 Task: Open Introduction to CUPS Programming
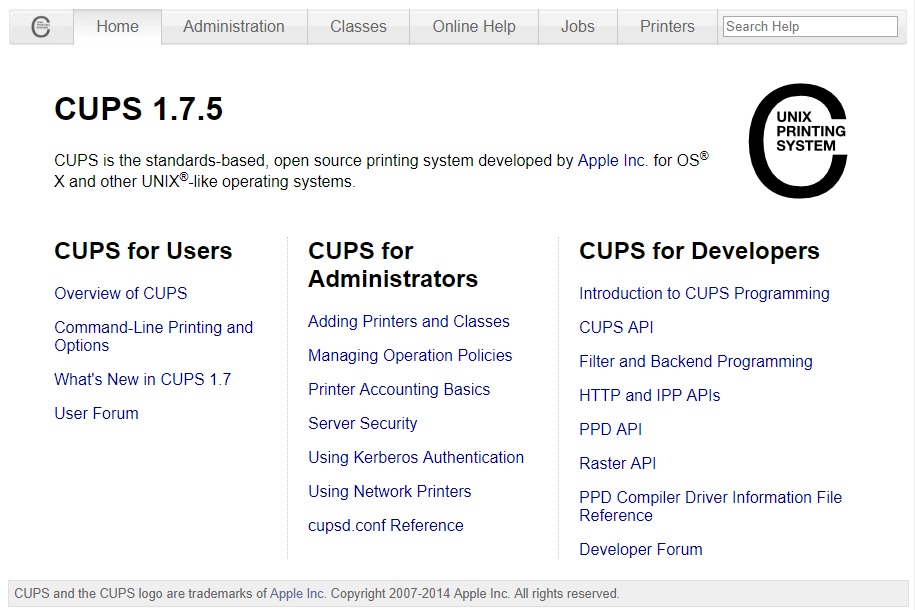pos(704,293)
